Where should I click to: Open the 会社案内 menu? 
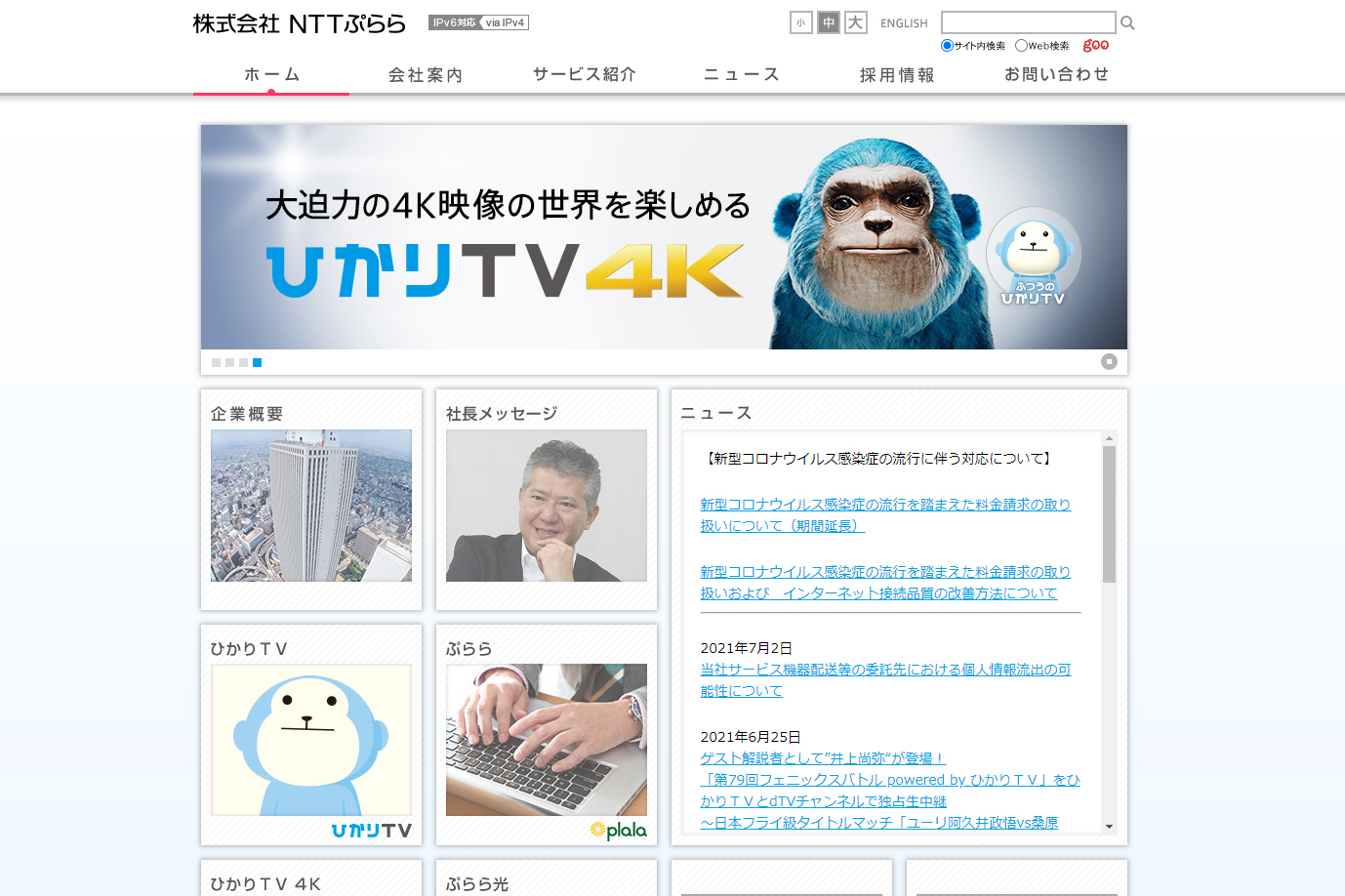pos(426,74)
